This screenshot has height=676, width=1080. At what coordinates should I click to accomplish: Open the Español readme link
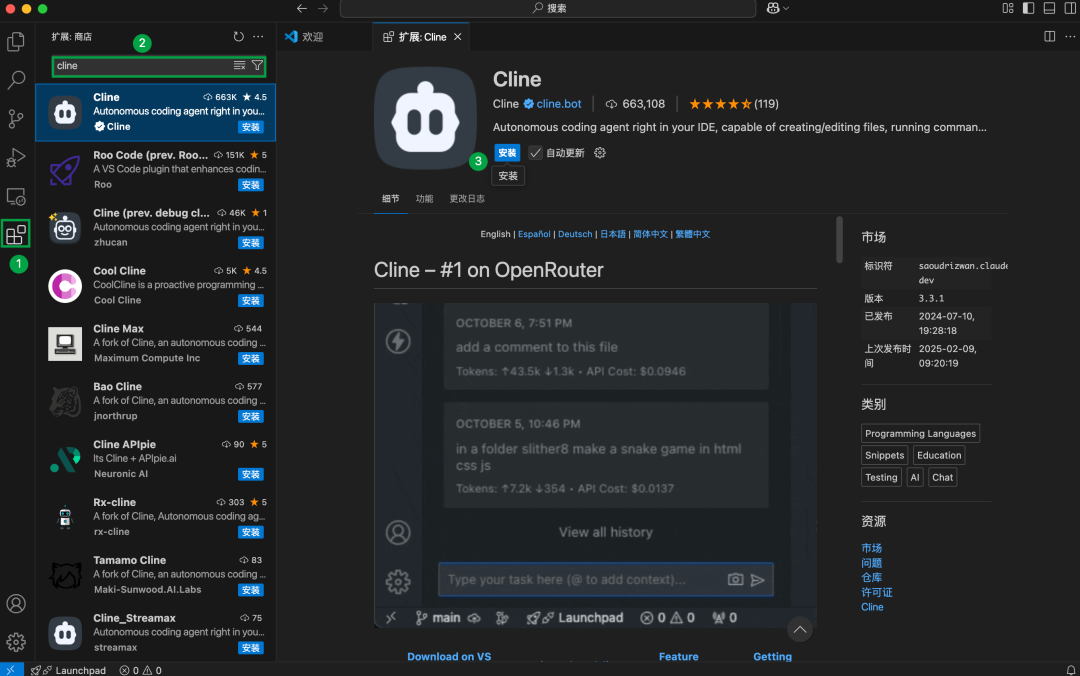click(534, 234)
